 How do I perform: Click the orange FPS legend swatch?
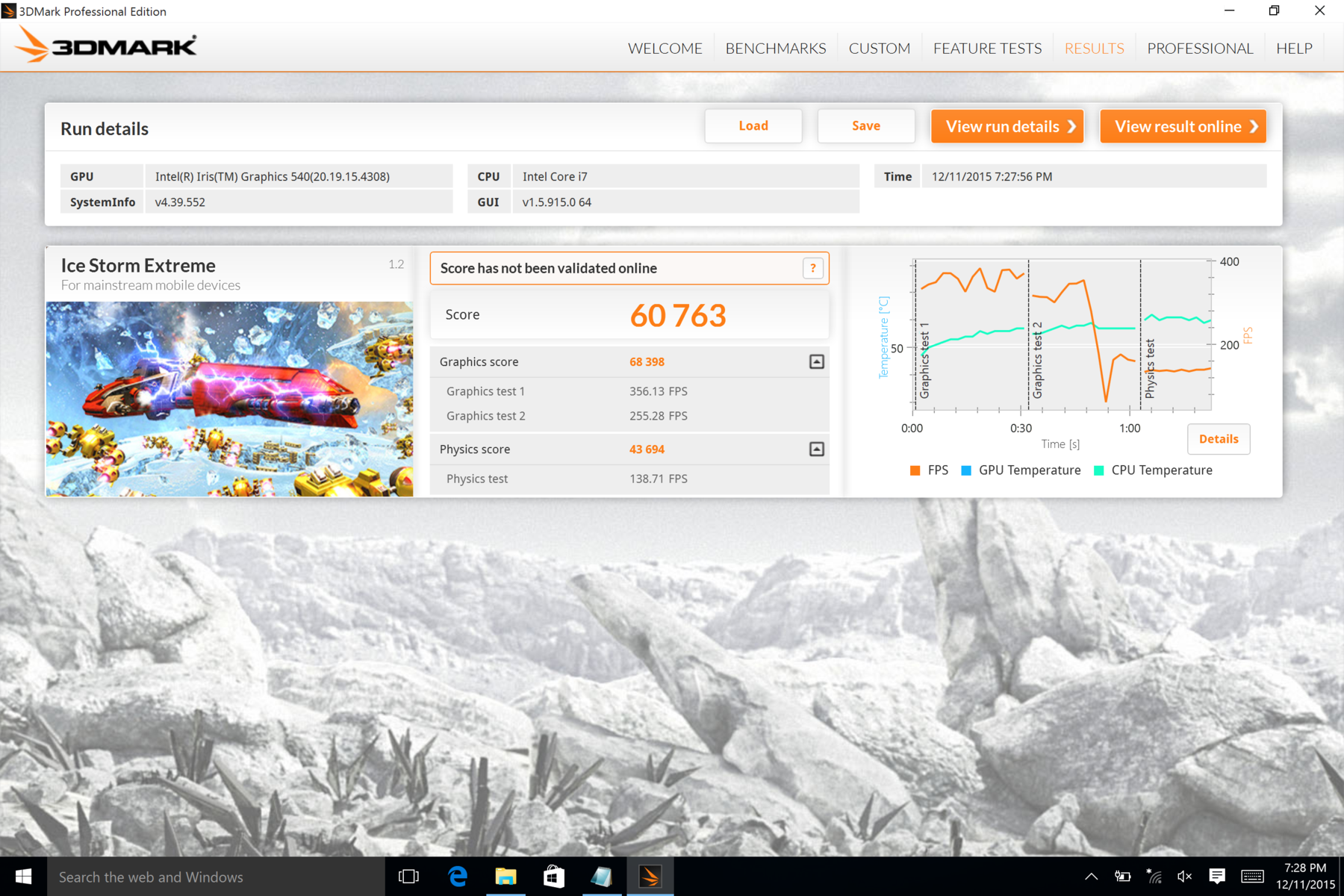915,470
